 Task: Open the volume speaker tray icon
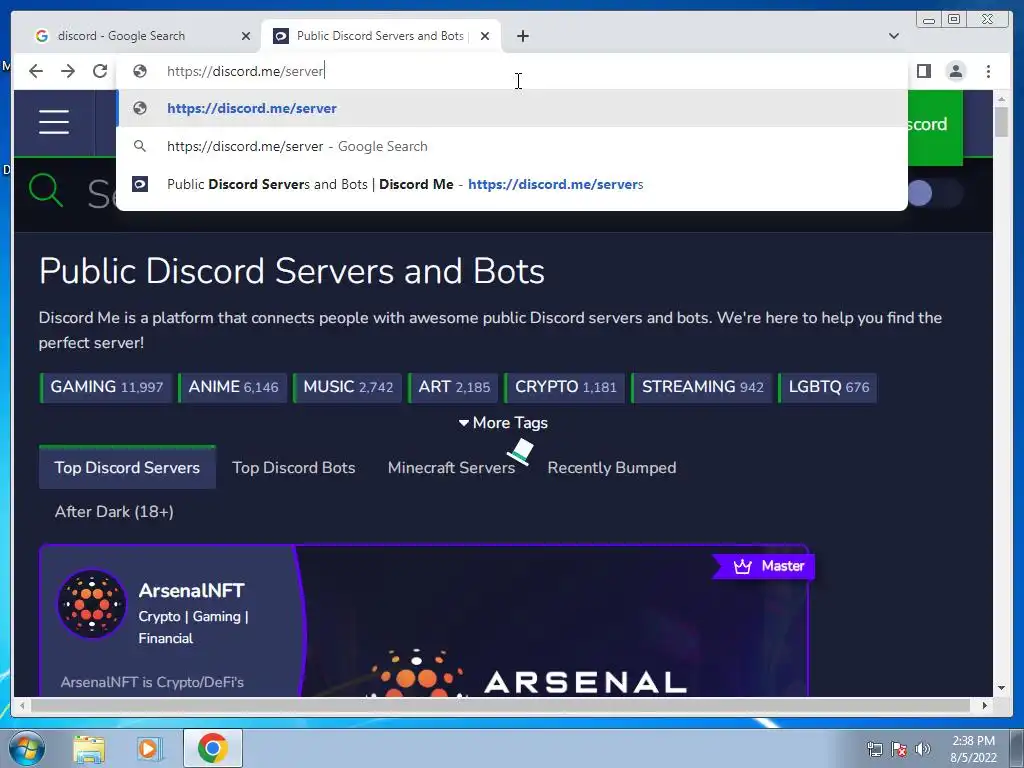point(922,749)
